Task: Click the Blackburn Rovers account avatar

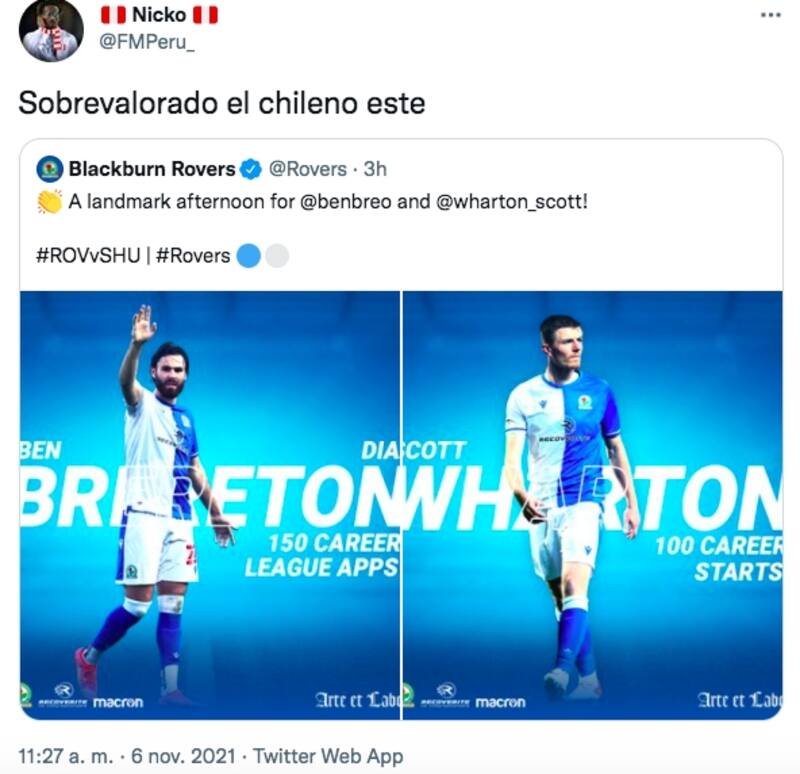Action: [x=49, y=169]
